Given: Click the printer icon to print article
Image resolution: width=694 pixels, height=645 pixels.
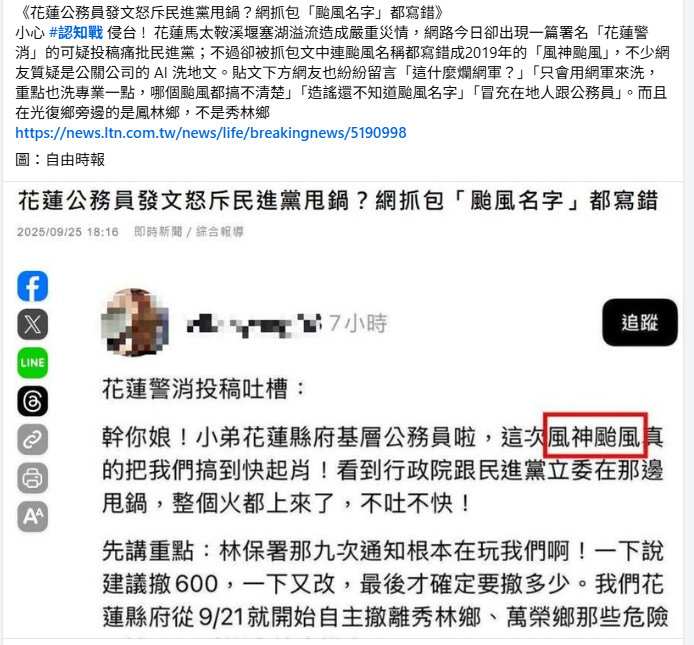Looking at the screenshot, I should point(33,478).
